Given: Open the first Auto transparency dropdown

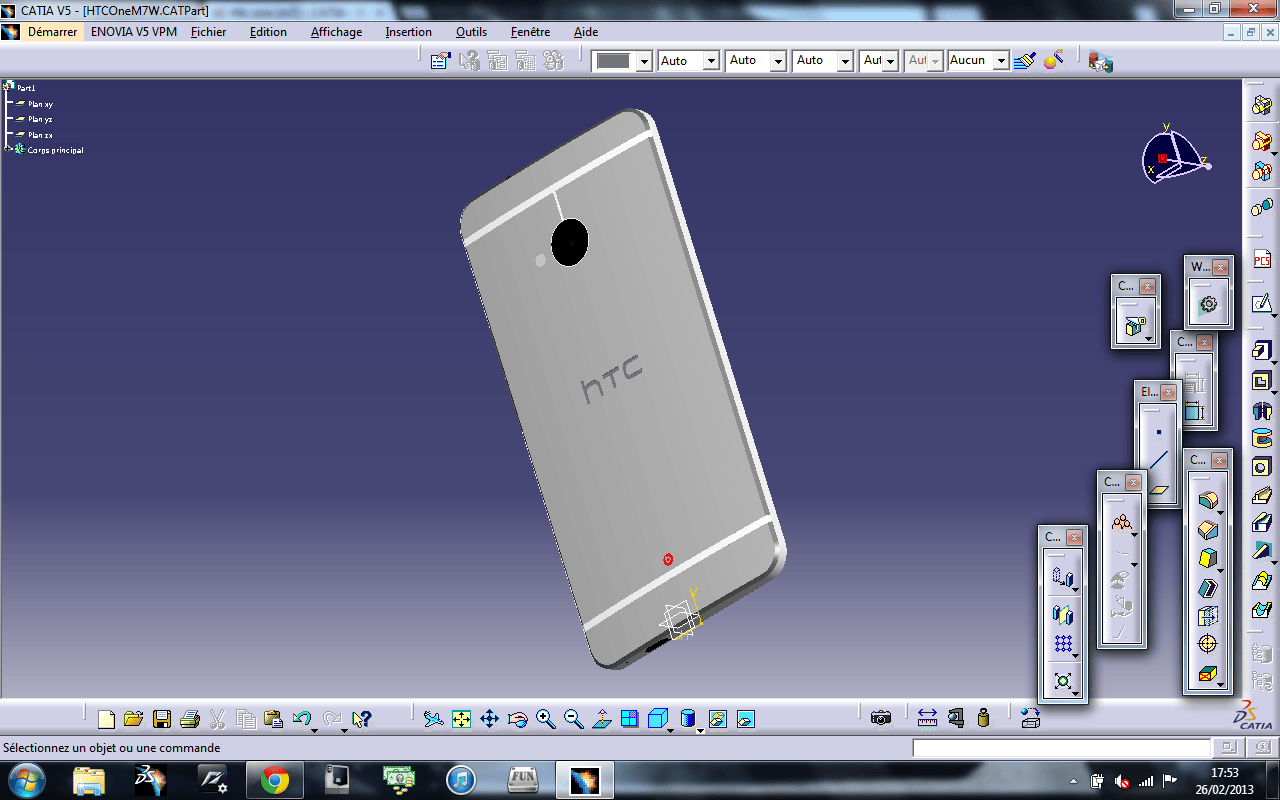Looking at the screenshot, I should [711, 61].
